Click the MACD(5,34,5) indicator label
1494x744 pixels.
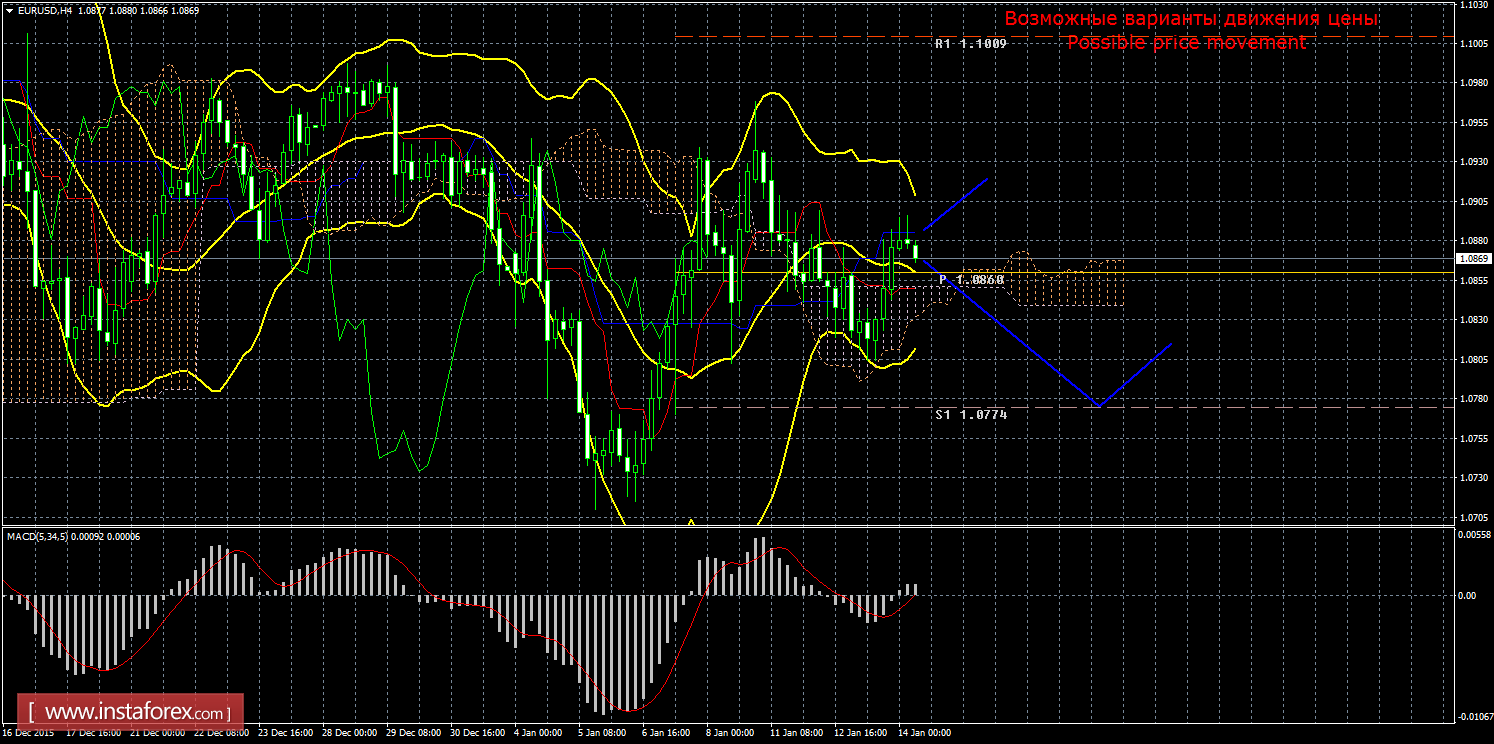click(x=40, y=537)
